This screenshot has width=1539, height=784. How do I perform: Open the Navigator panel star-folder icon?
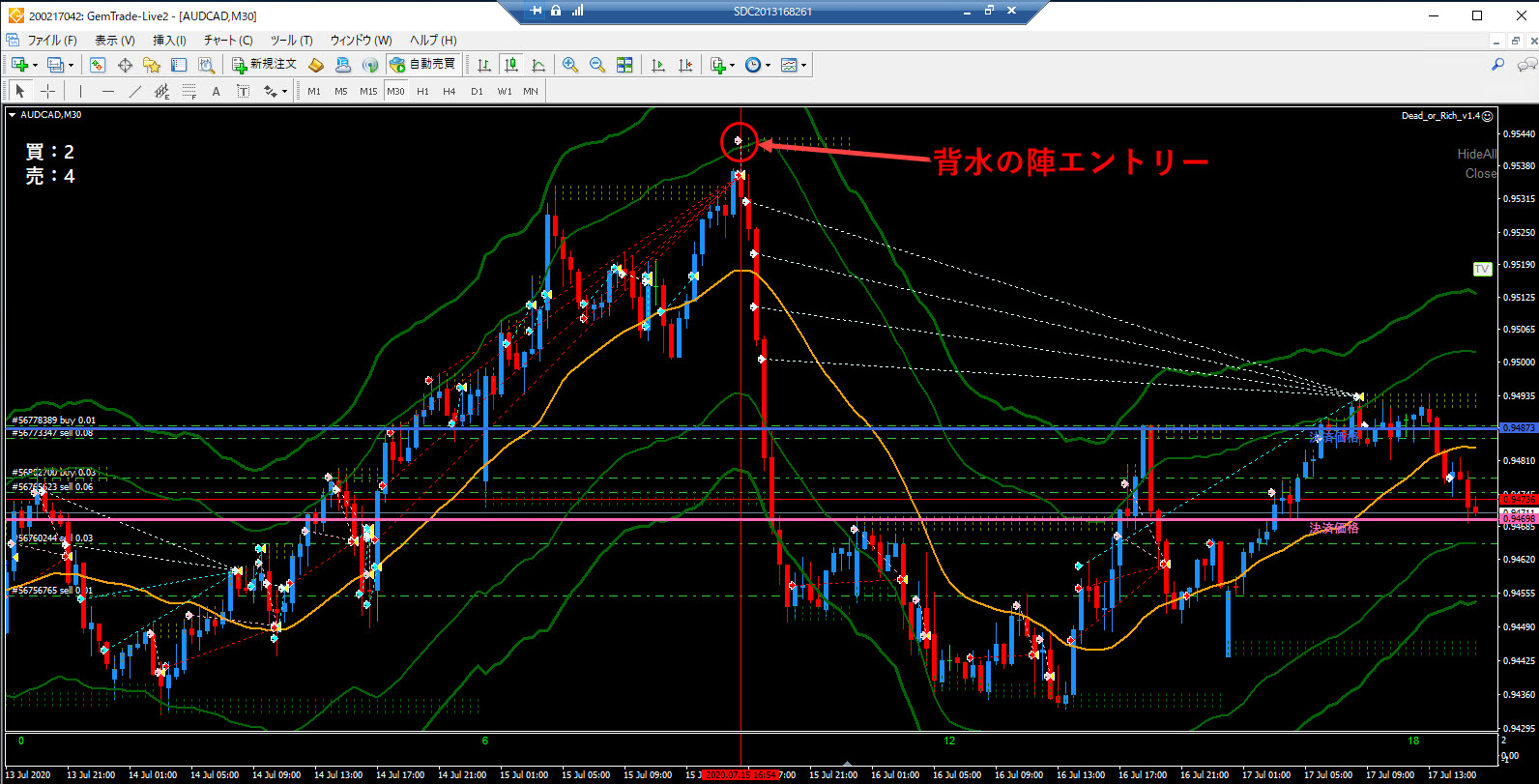coord(152,65)
